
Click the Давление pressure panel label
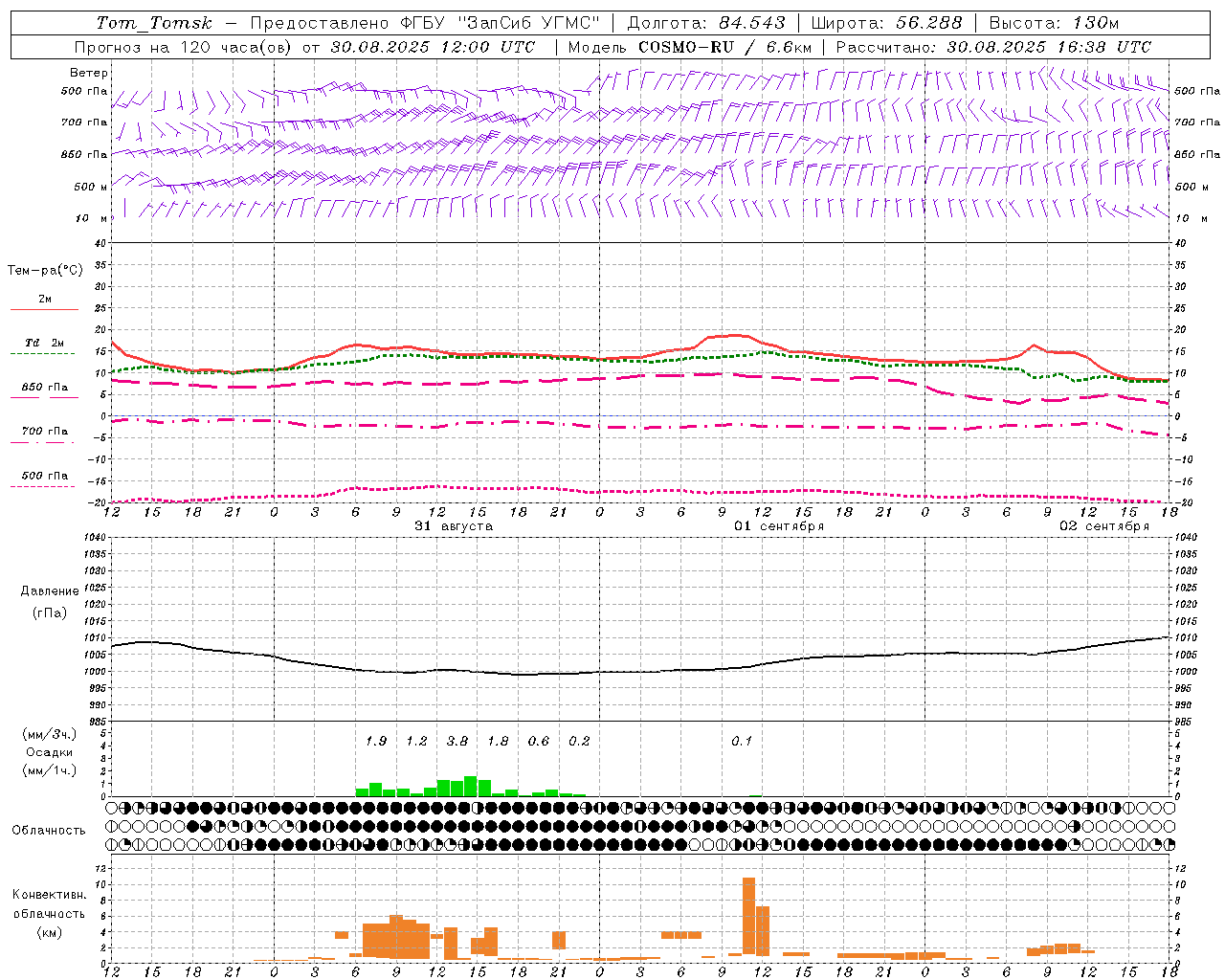click(x=50, y=591)
